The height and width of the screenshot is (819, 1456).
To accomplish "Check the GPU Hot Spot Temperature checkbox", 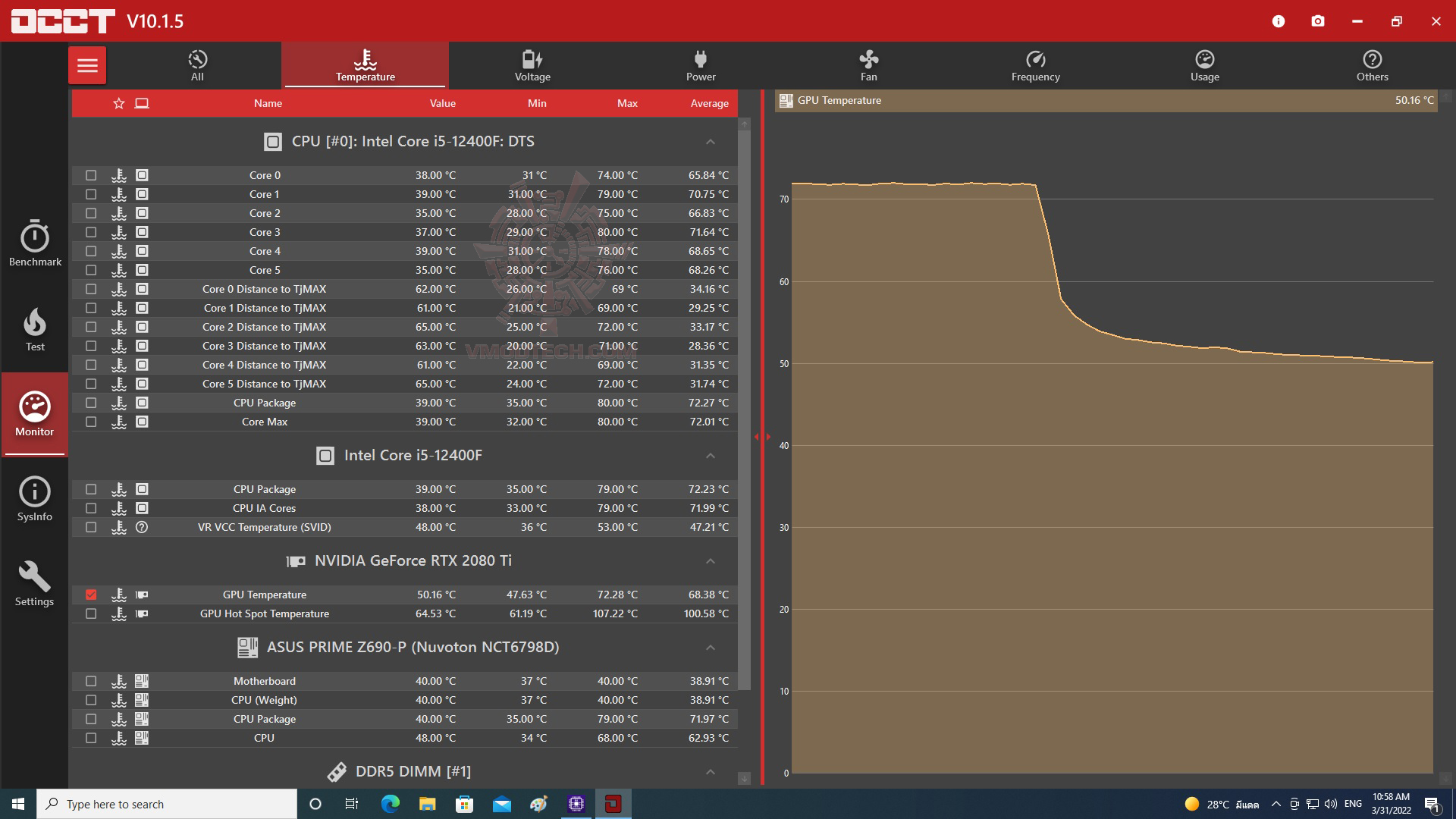I will pos(91,613).
